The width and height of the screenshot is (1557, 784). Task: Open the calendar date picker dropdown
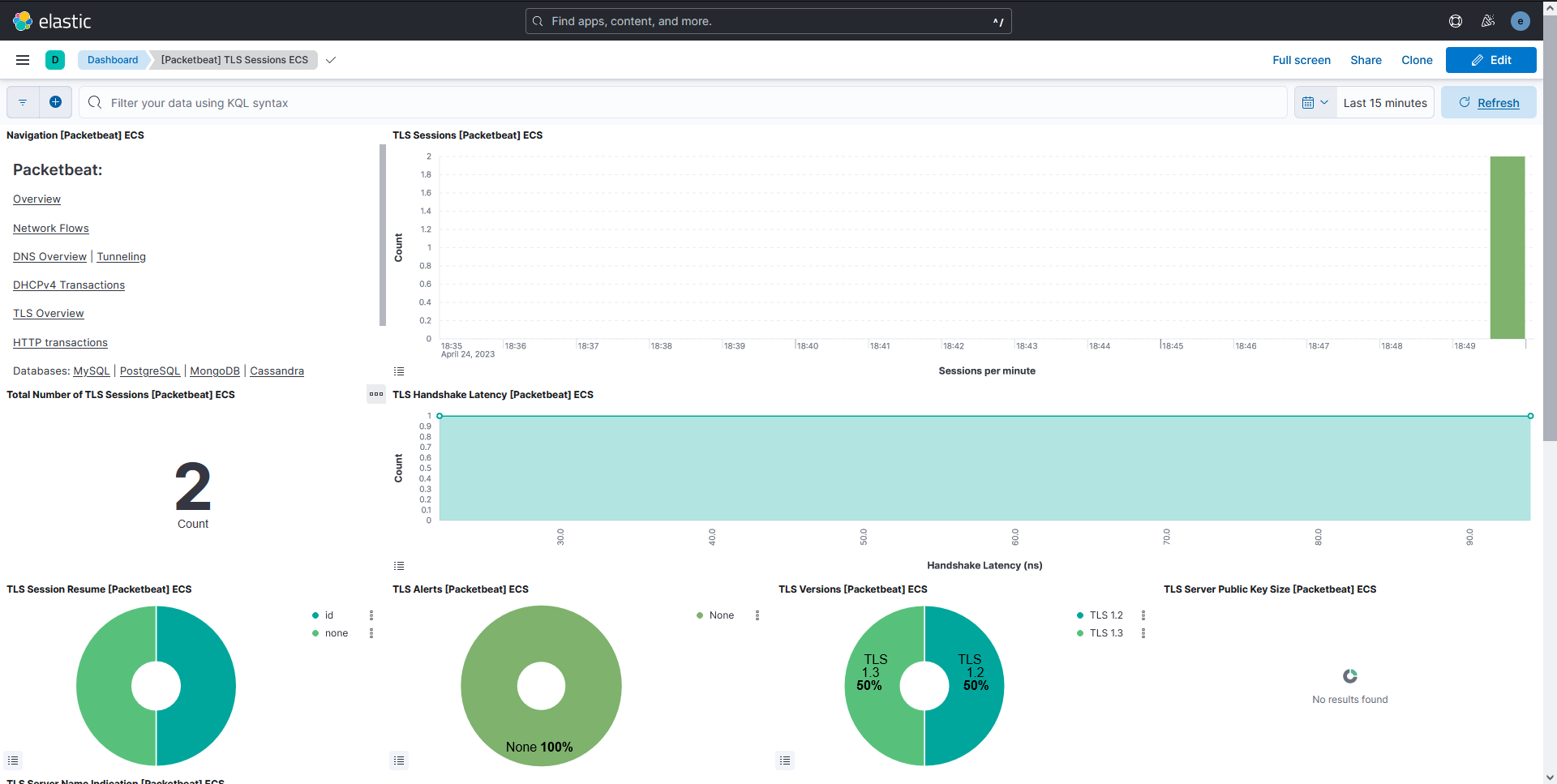click(x=1315, y=102)
